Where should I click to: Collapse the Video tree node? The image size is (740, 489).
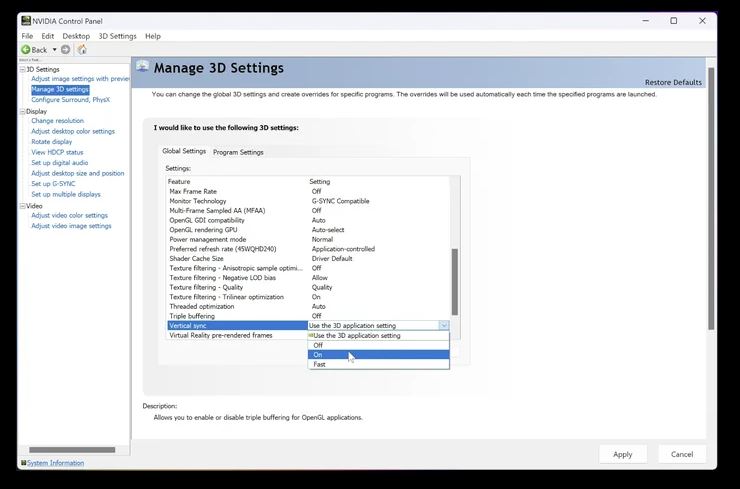22,206
